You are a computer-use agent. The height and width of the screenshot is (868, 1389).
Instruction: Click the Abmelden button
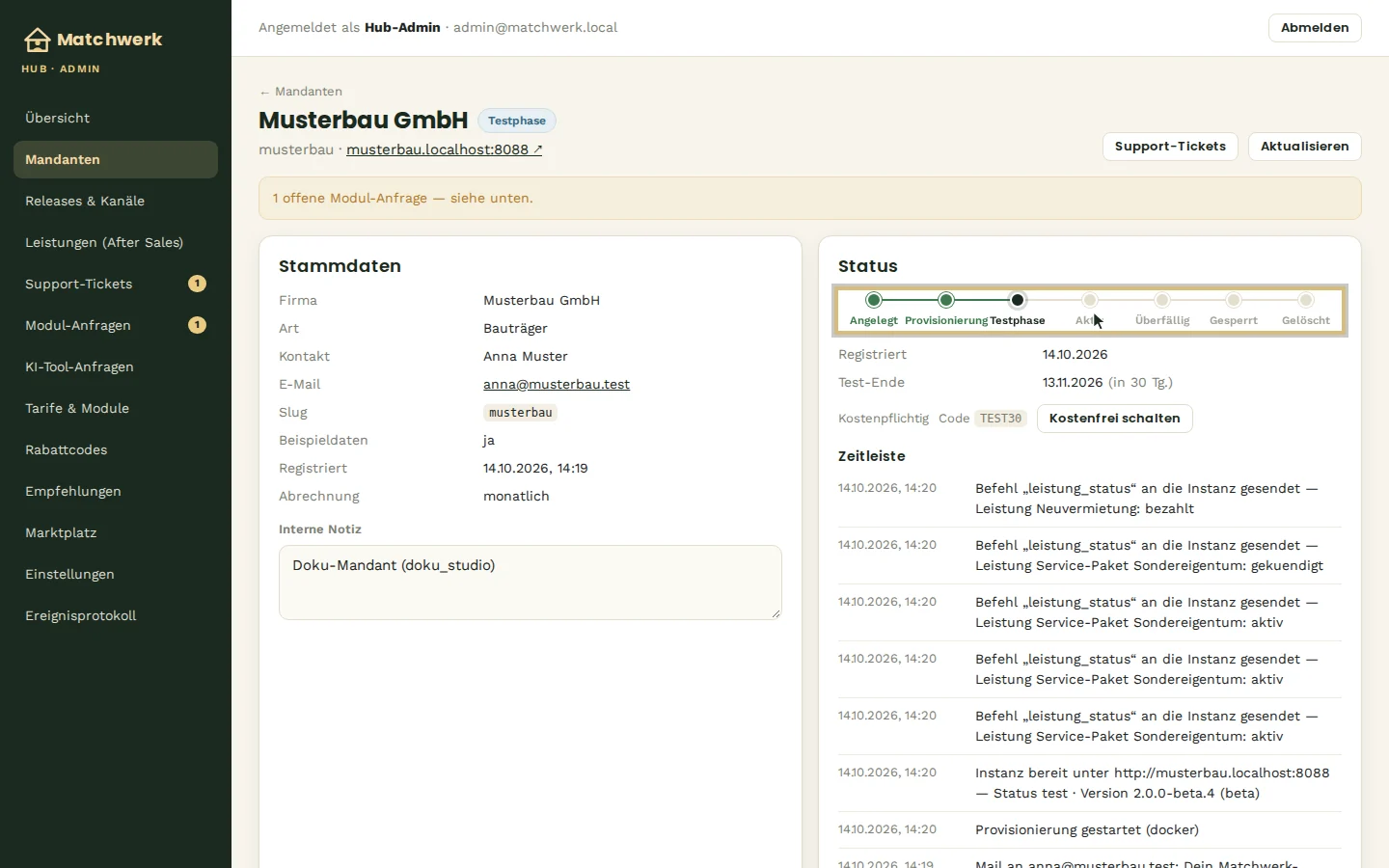click(x=1315, y=28)
